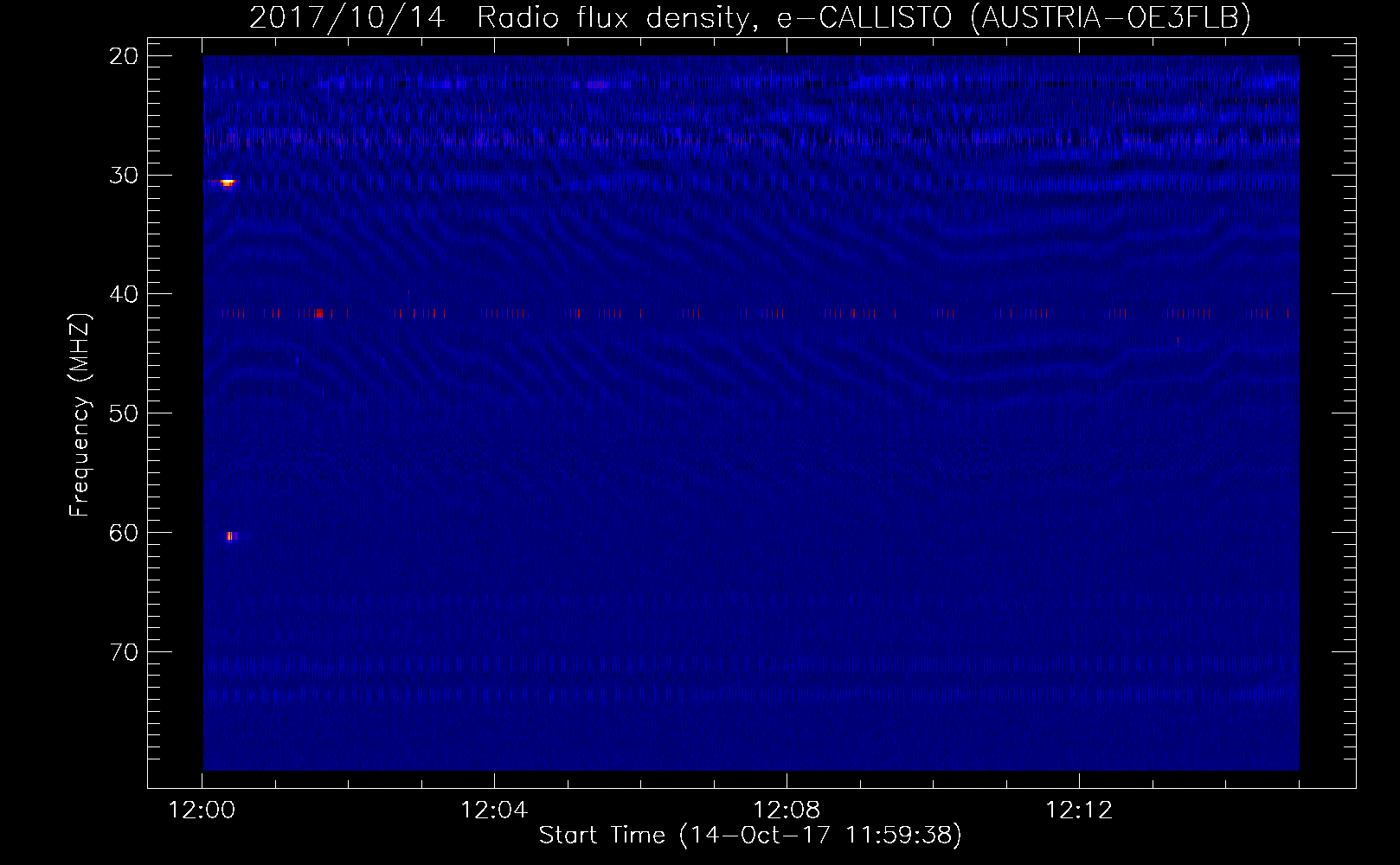Click the plot title date 2017/10/14
Screen dimensions: 1400x865
(348, 17)
